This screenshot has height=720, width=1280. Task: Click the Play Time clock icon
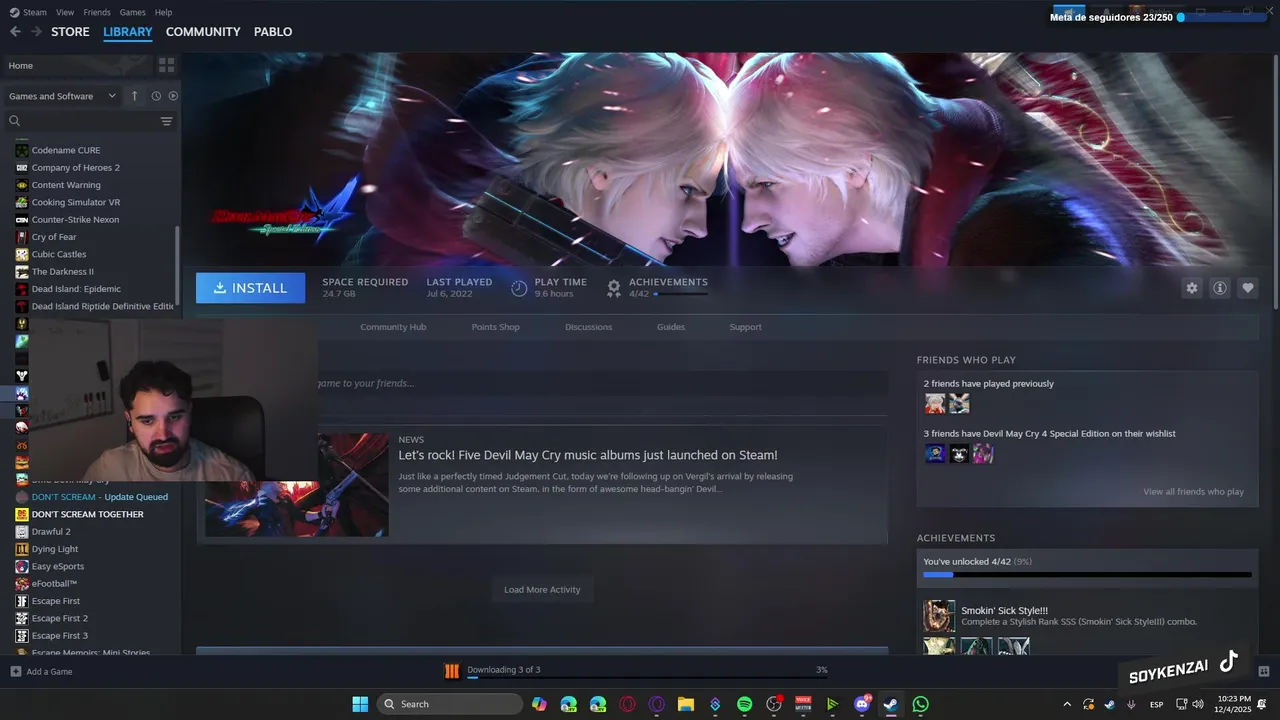coord(519,288)
